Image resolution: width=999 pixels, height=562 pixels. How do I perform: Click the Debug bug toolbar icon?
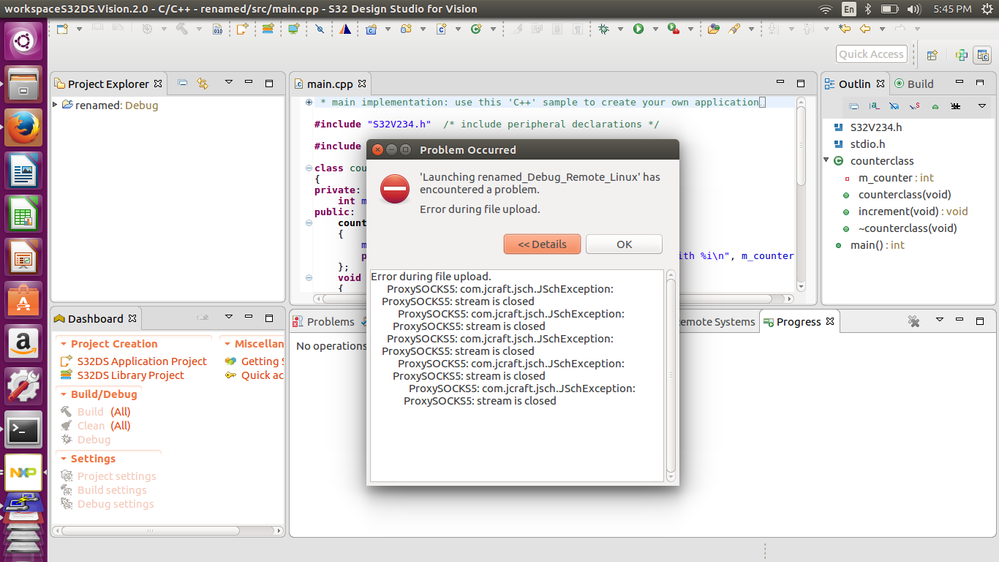point(603,29)
